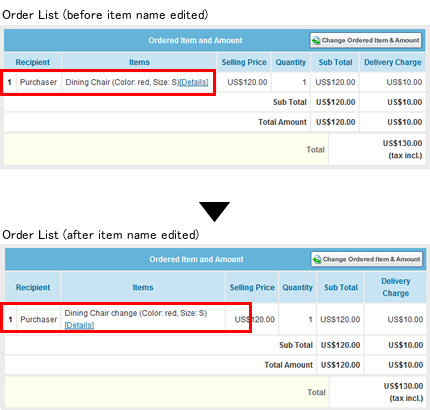
Task: Click Purchaser cell in the after-edit table
Action: [x=39, y=319]
